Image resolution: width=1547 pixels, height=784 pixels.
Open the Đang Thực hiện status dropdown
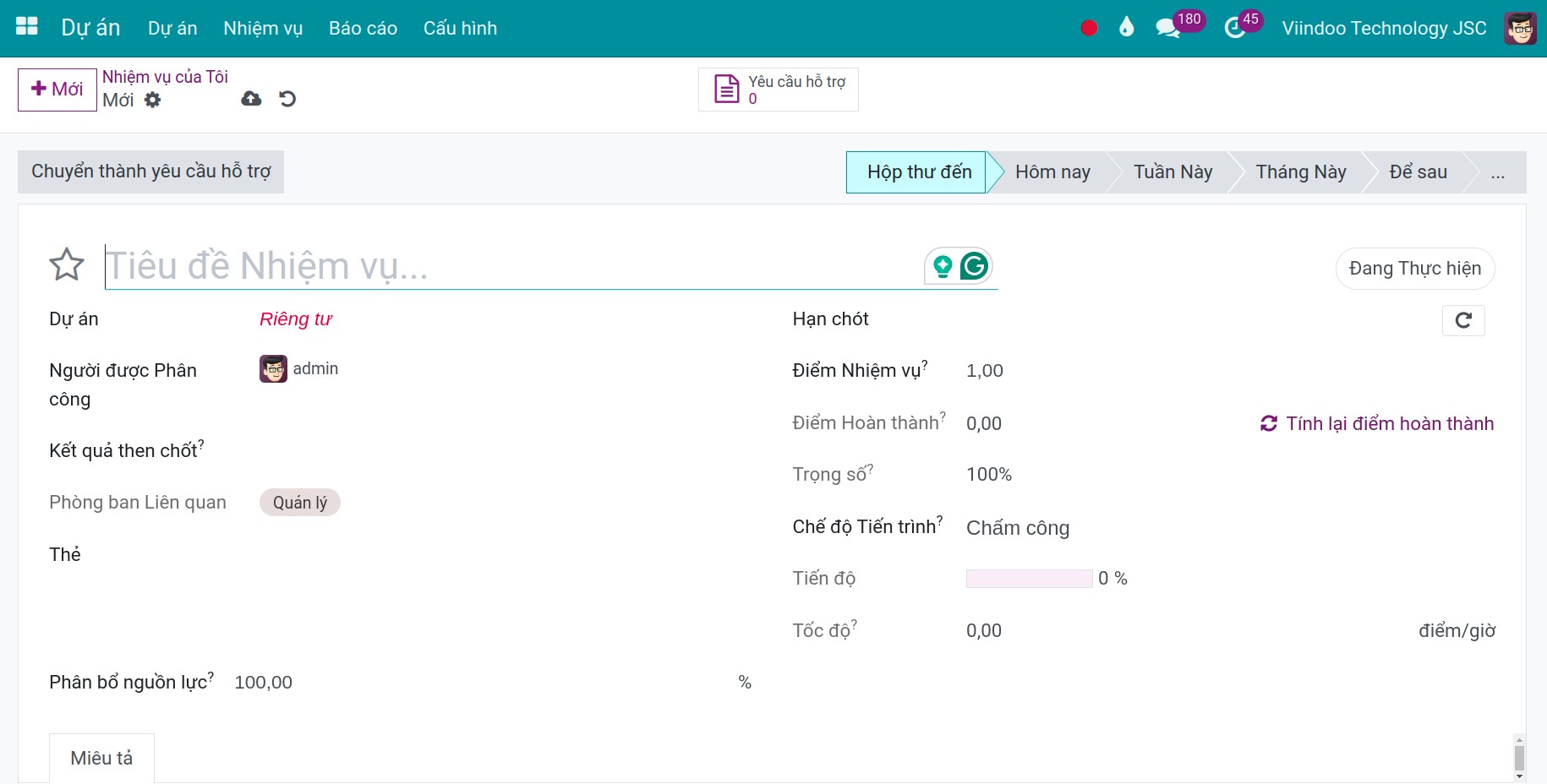(1415, 269)
